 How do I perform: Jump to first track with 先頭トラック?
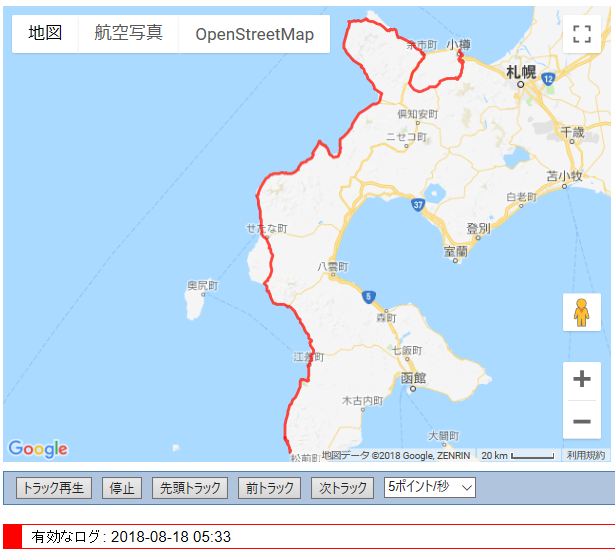pos(190,488)
